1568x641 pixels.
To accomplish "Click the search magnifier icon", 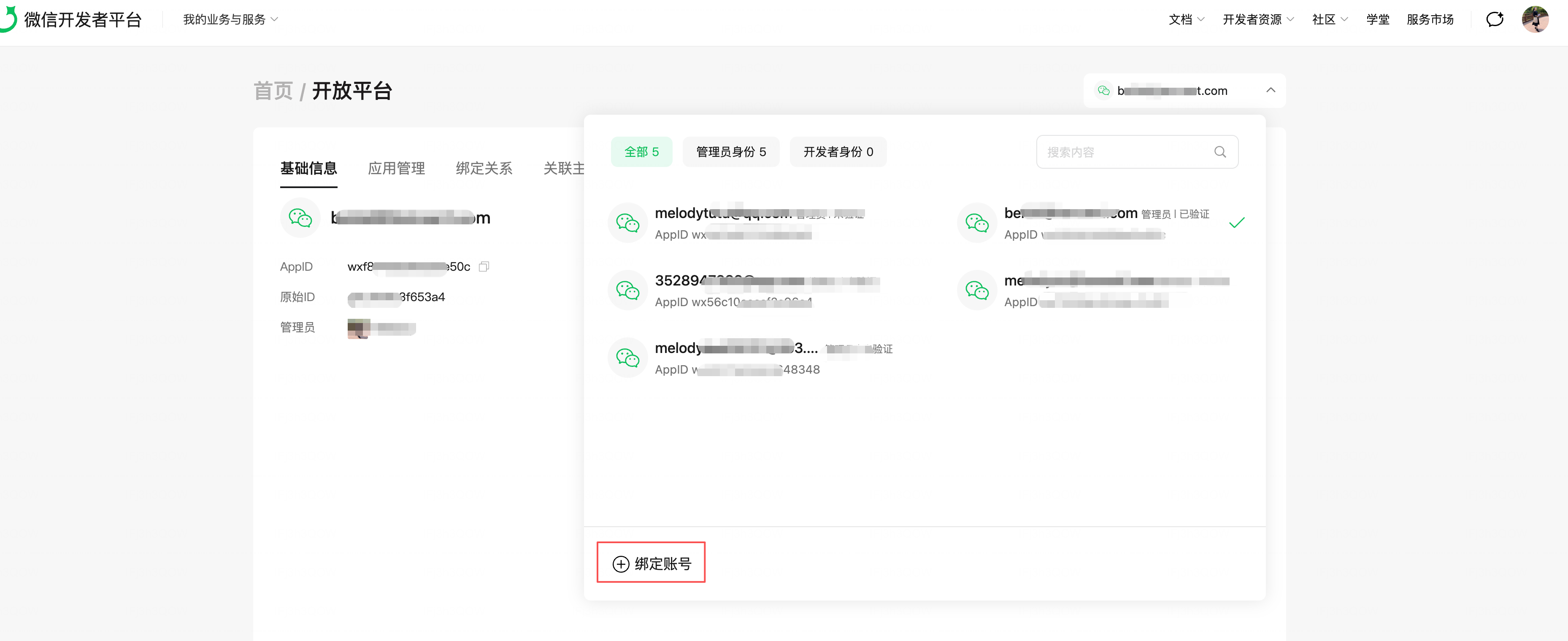I will click(1220, 152).
